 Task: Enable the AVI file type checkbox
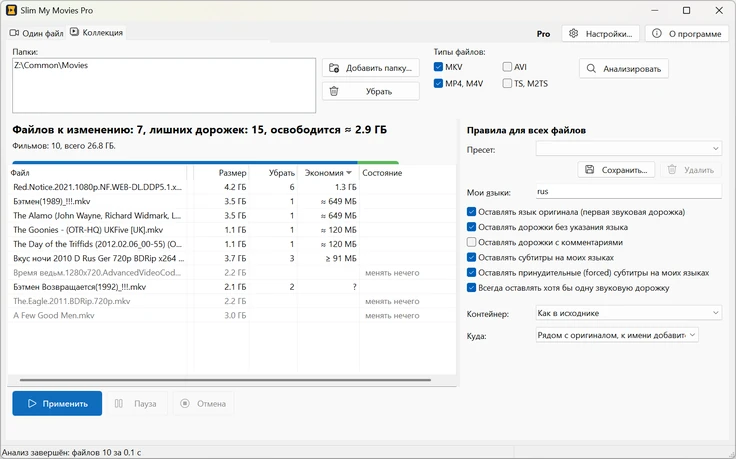click(507, 67)
